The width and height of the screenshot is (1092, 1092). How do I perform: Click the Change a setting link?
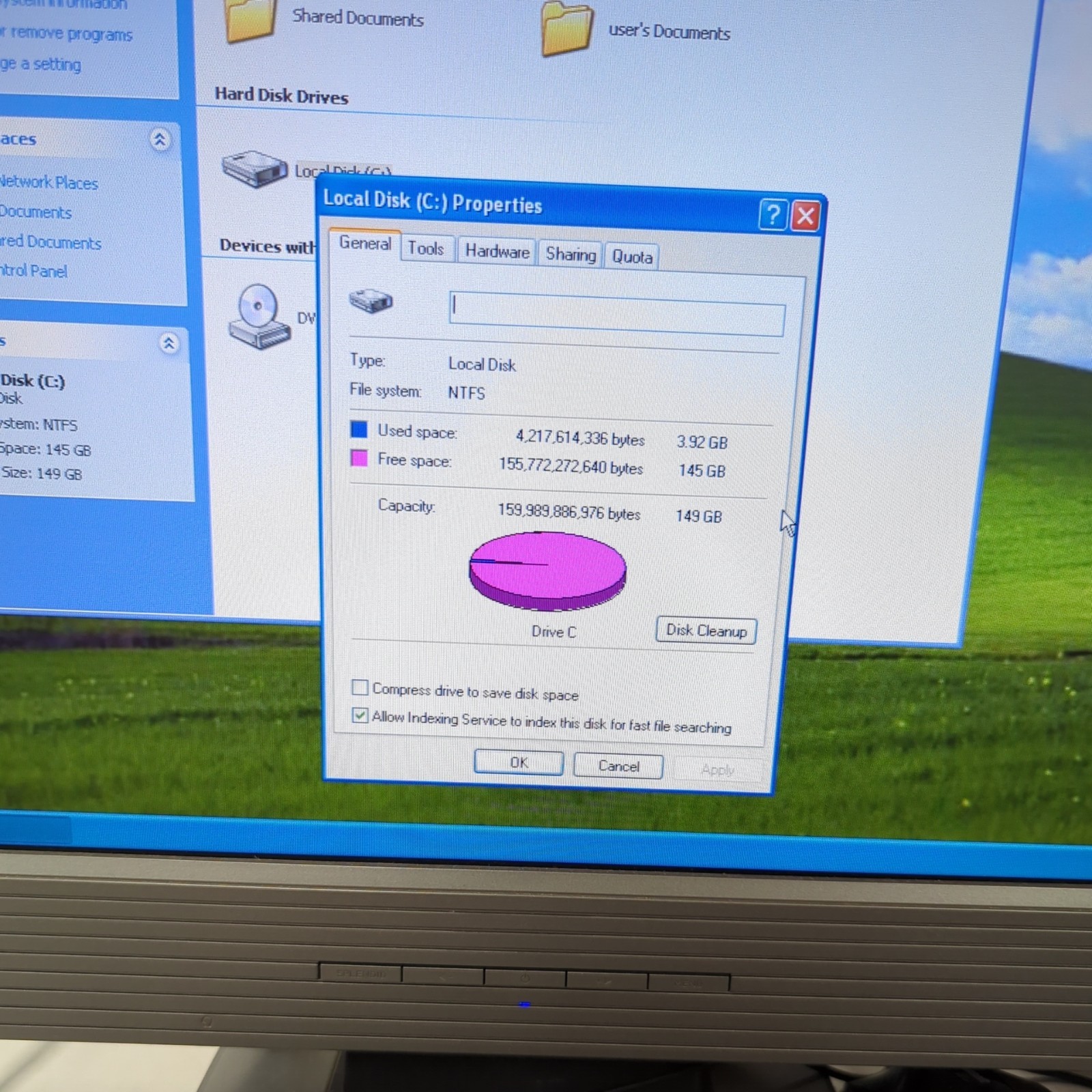click(40, 64)
